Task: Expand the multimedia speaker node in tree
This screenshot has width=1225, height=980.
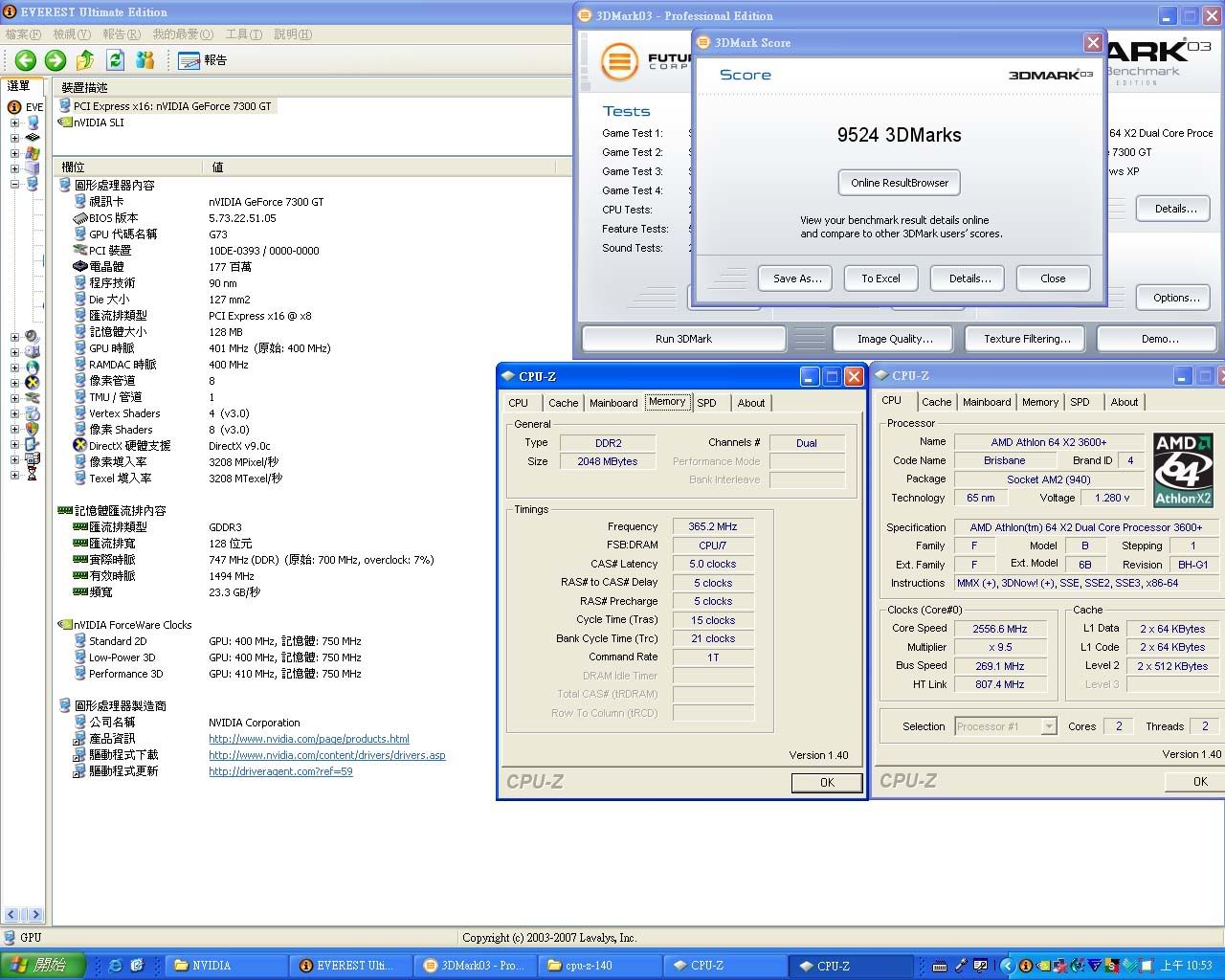Action: tap(14, 337)
